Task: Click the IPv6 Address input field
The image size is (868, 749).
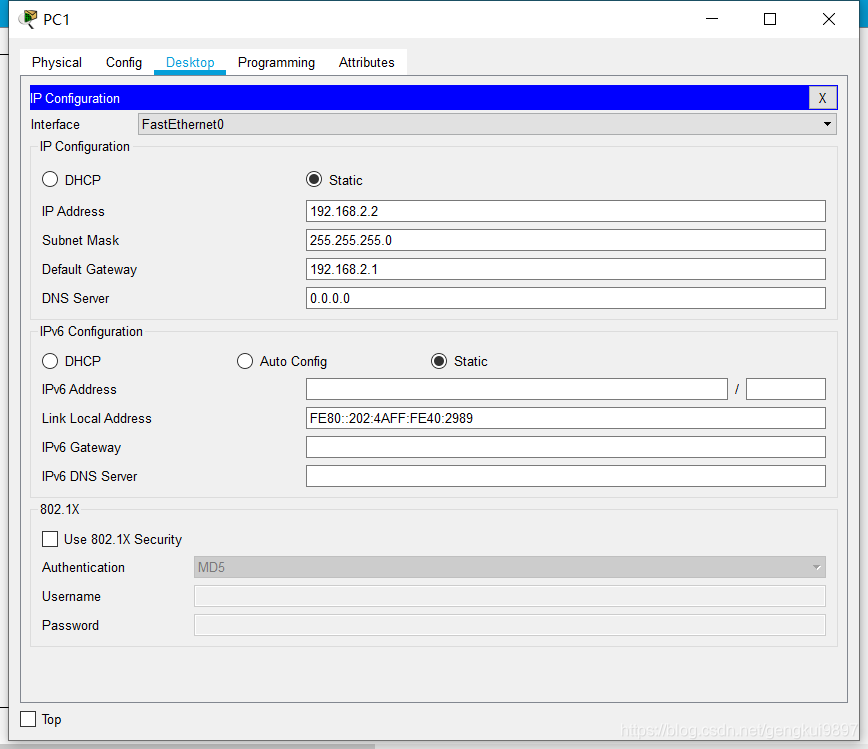Action: point(516,389)
